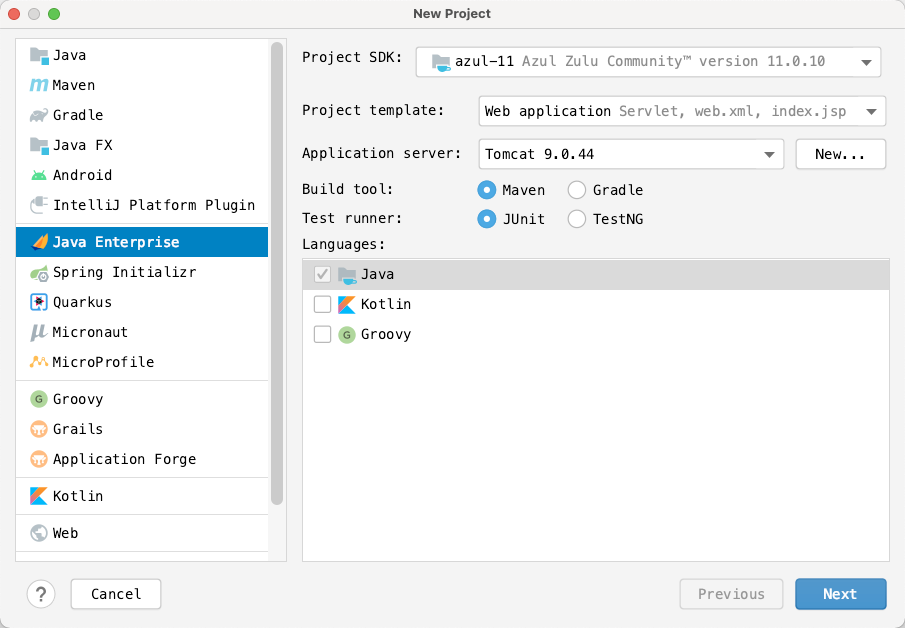Select Java FX in the sidebar list
Viewport: 905px width, 628px height.
[142, 145]
